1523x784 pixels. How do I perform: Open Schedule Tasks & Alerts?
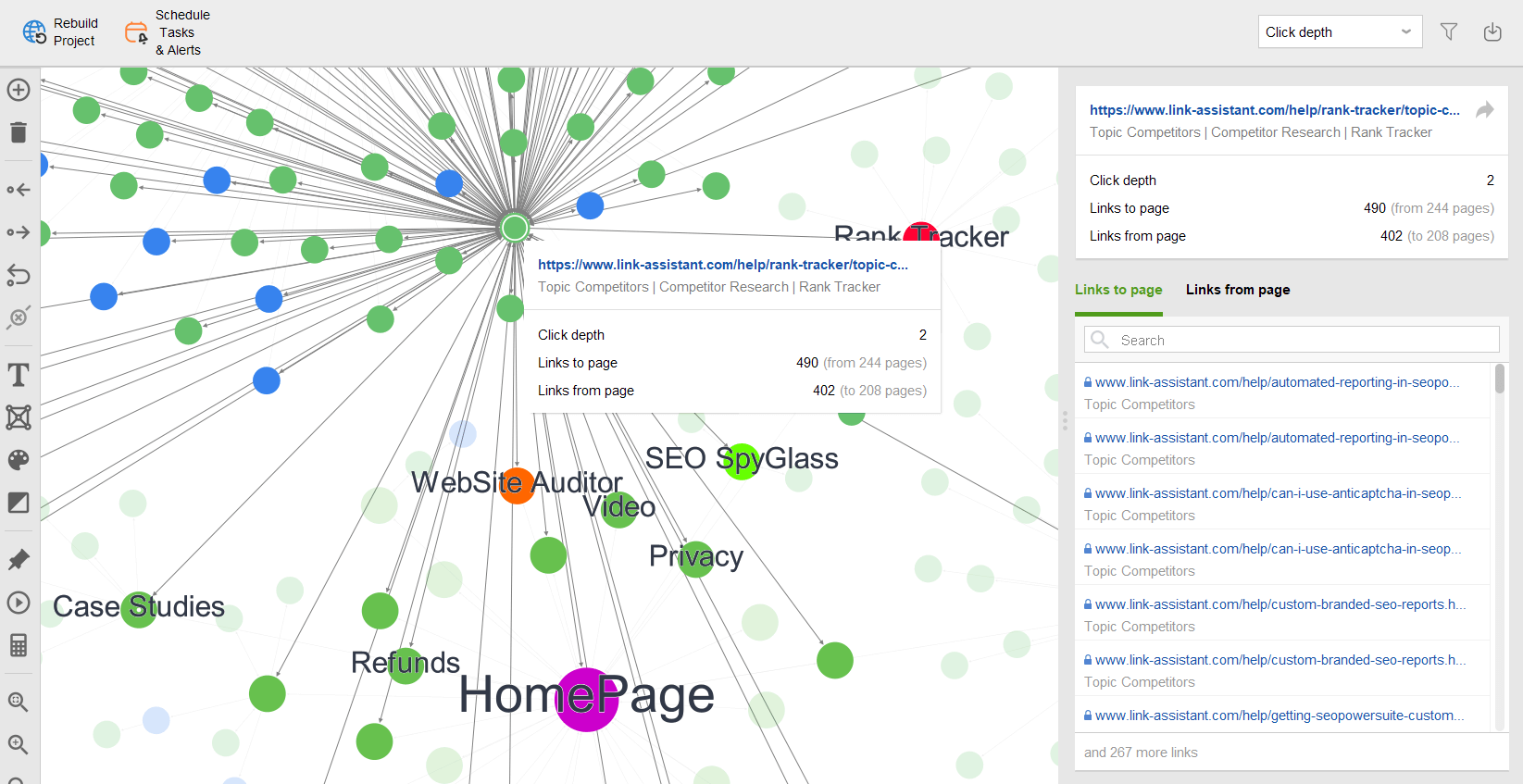168,32
